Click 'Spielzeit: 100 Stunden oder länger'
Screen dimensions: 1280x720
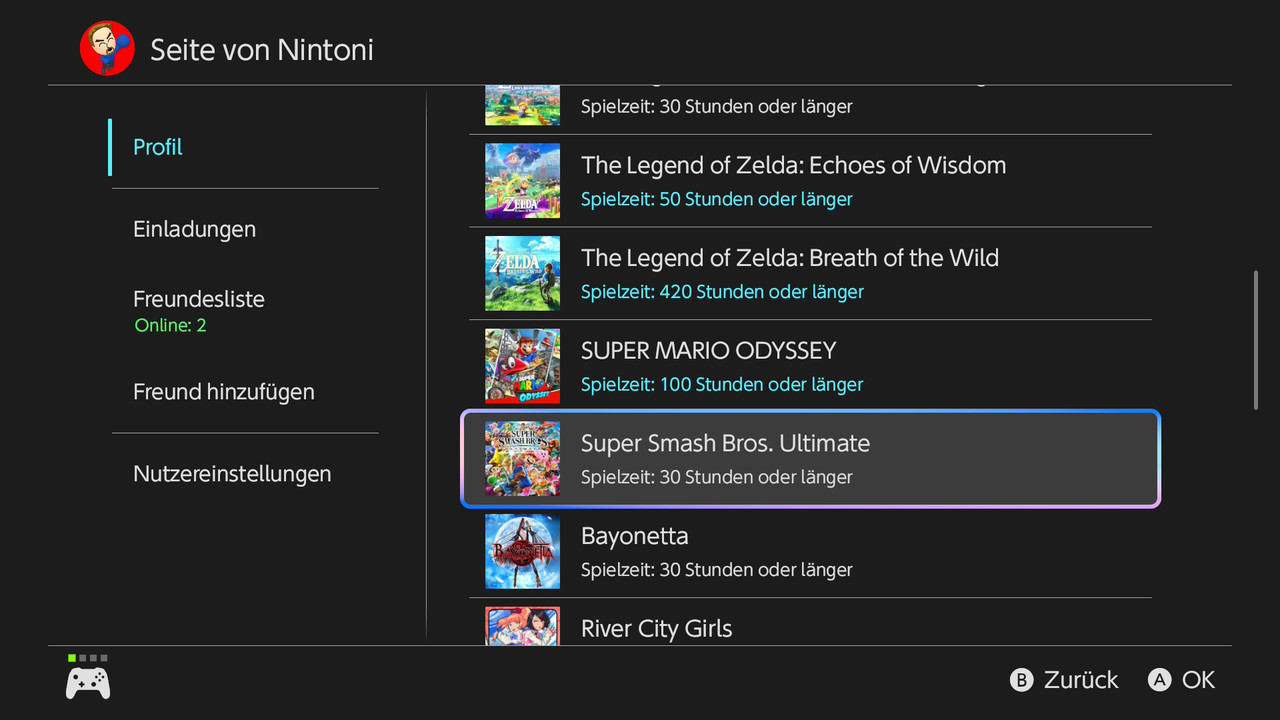click(x=722, y=385)
